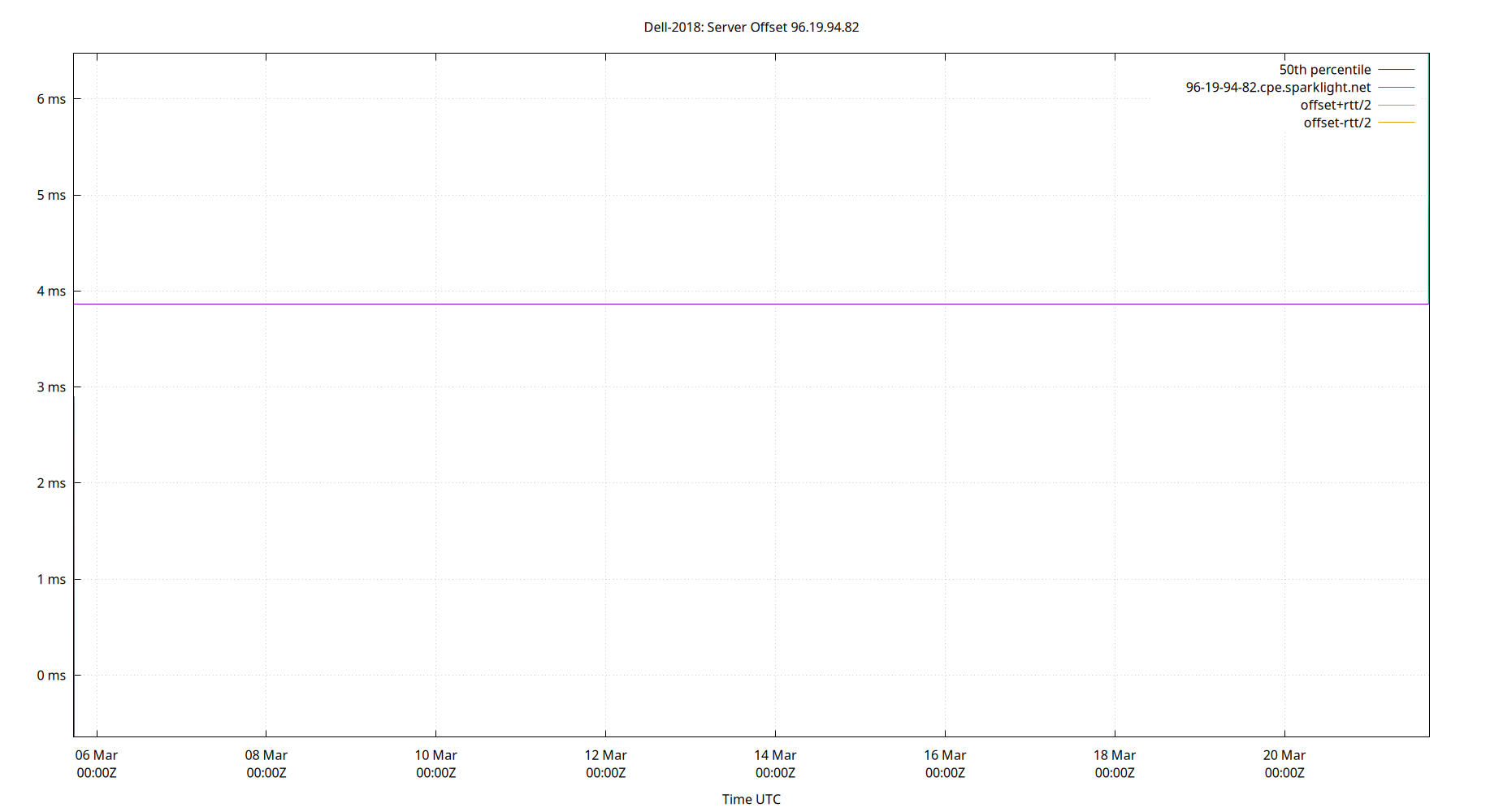
Task: Click the 3 ms gridline tick mark
Action: click(79, 387)
